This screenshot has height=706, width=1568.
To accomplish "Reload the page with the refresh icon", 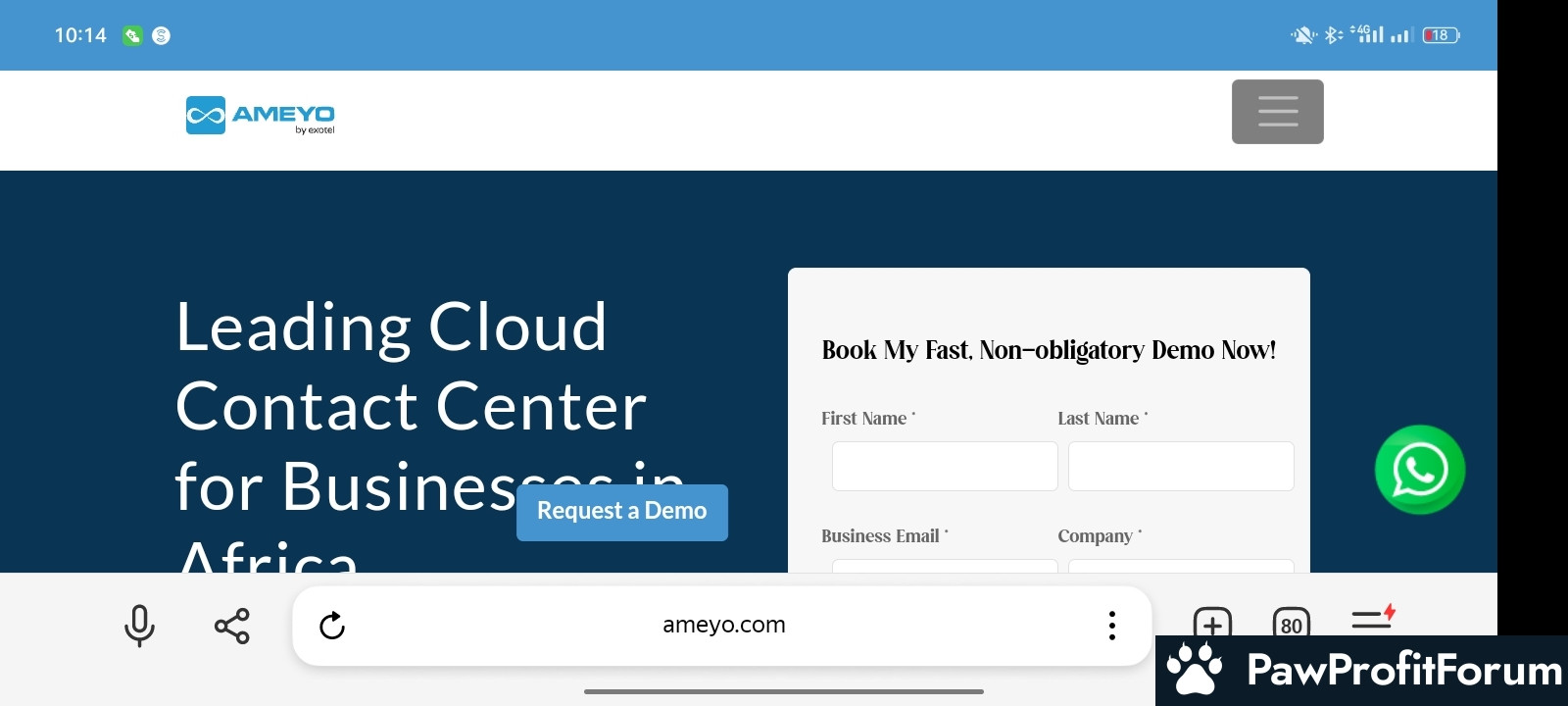I will point(332,626).
